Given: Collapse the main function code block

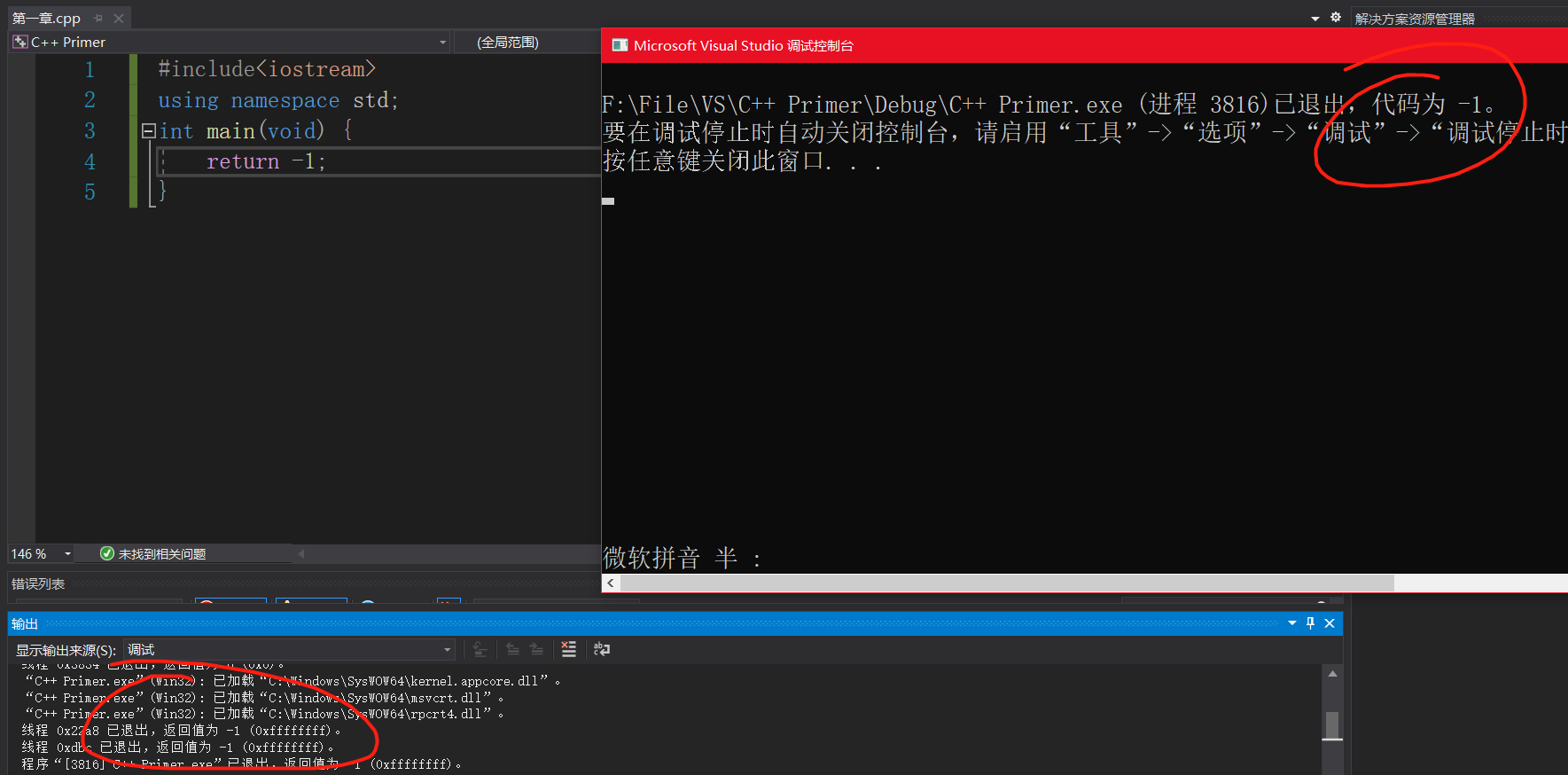Looking at the screenshot, I should (149, 131).
